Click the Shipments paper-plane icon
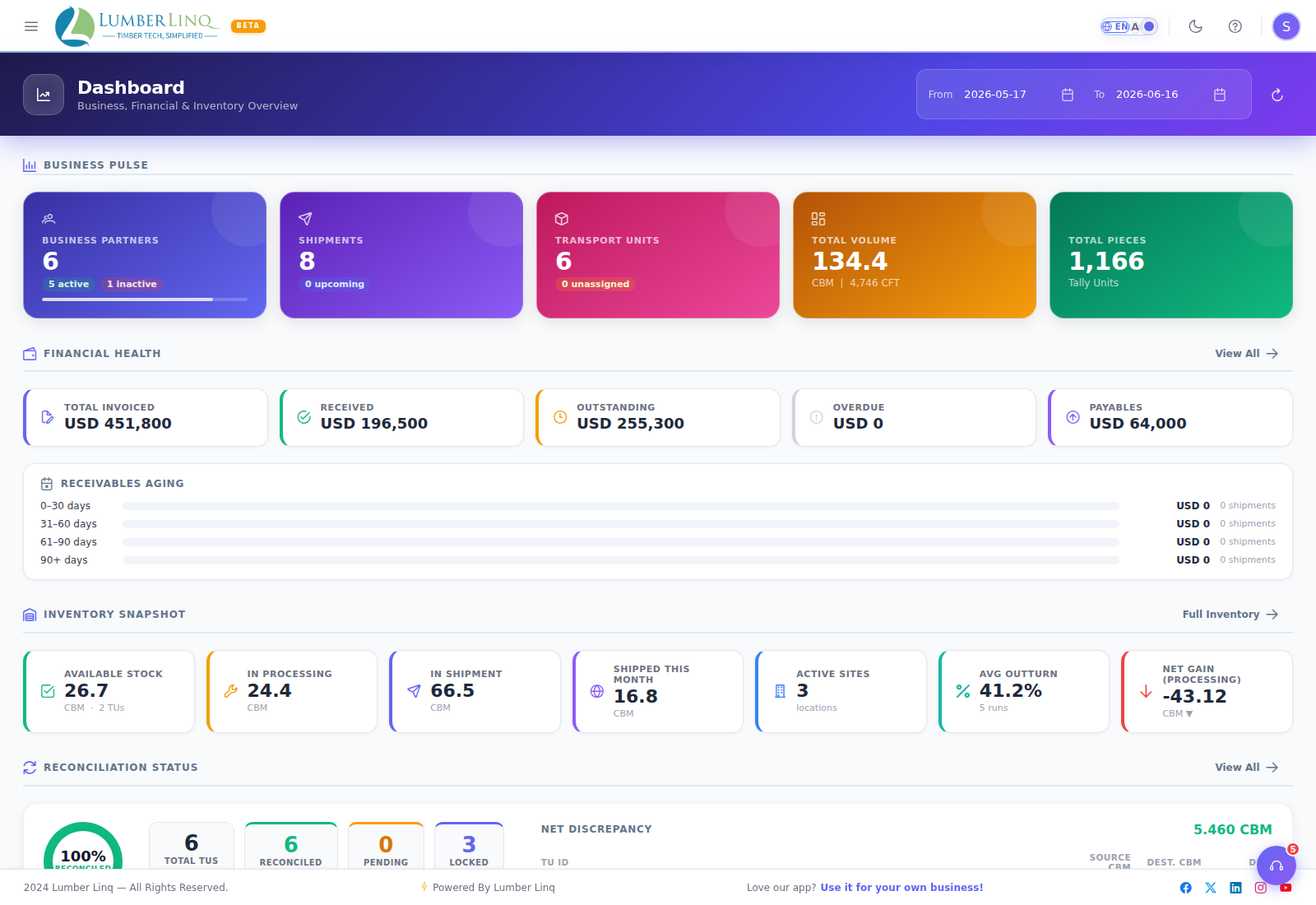This screenshot has width=1316, height=905. tap(305, 219)
